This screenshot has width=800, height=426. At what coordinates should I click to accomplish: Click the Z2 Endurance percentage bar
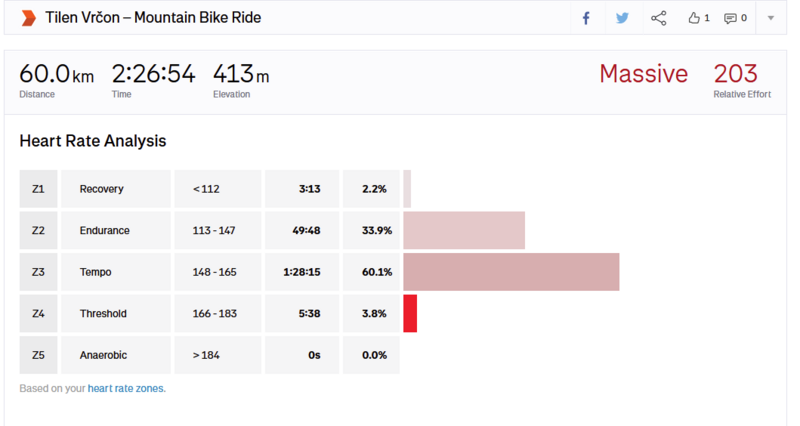click(x=464, y=231)
